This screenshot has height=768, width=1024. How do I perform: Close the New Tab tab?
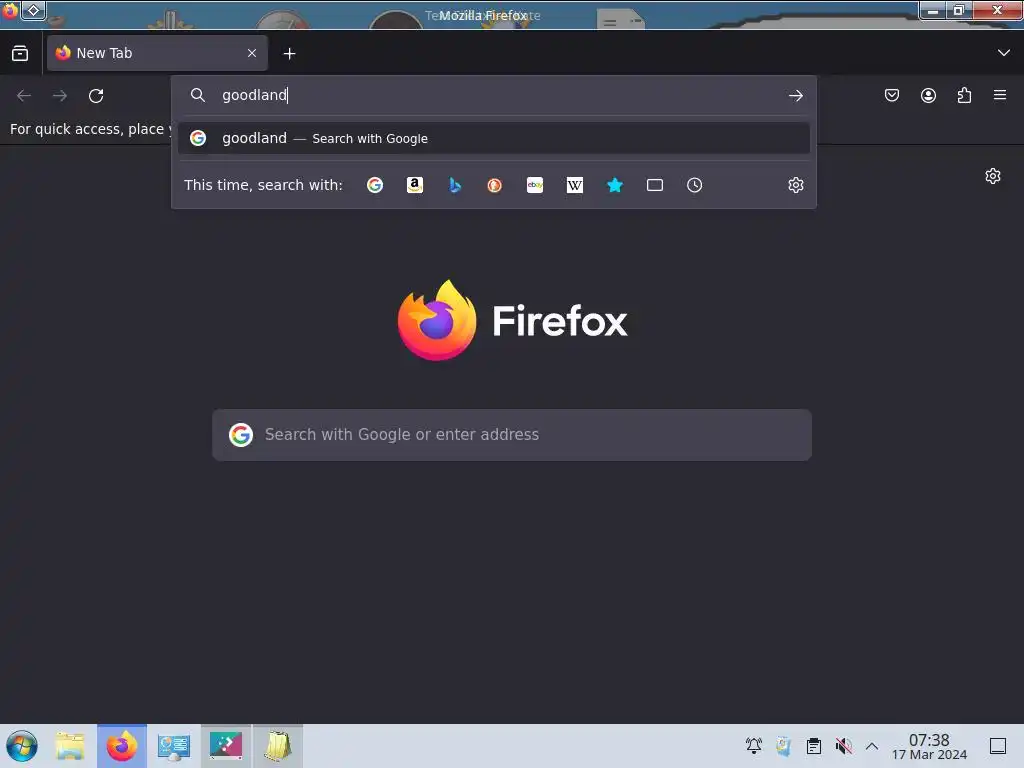pyautogui.click(x=252, y=53)
